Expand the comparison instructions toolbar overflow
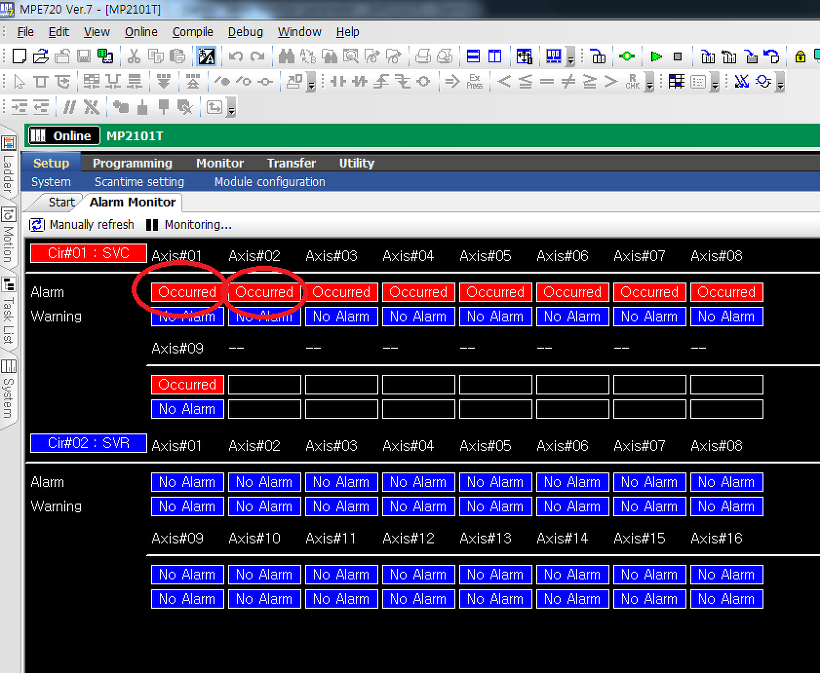820x673 pixels. tap(650, 83)
